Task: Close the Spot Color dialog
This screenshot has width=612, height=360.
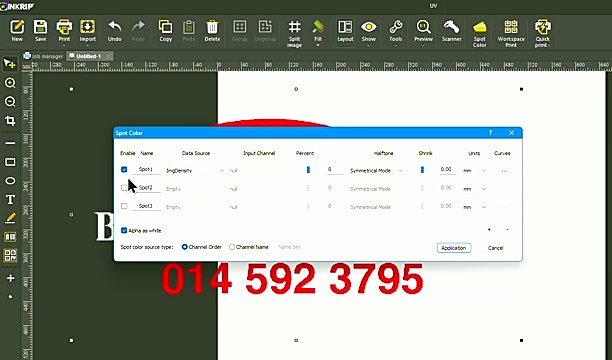Action: (511, 133)
